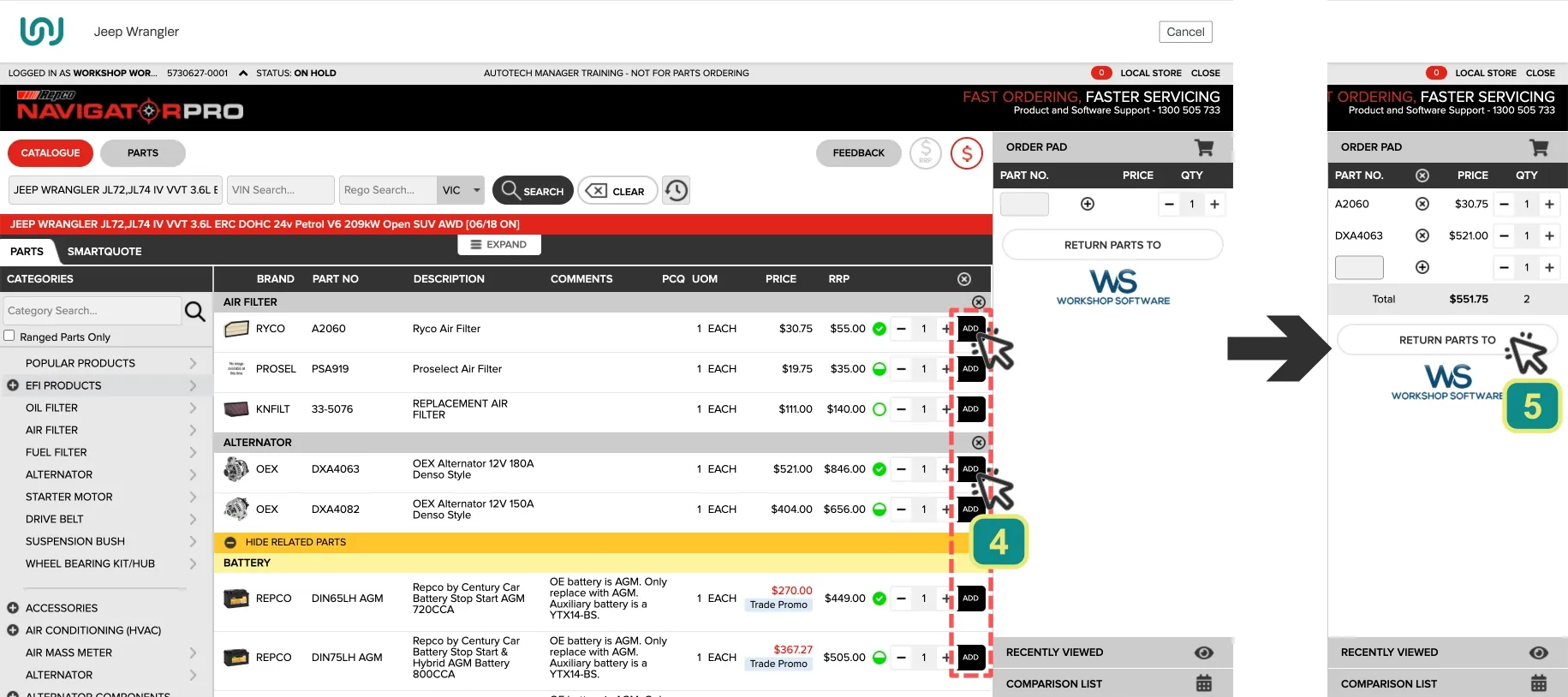Open Comparison List calendar icon on right

1539,683
